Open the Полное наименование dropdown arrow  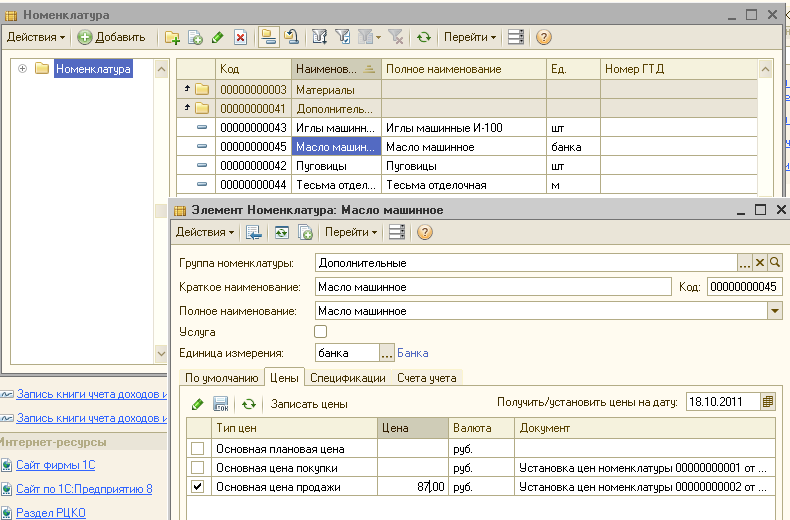[x=774, y=311]
